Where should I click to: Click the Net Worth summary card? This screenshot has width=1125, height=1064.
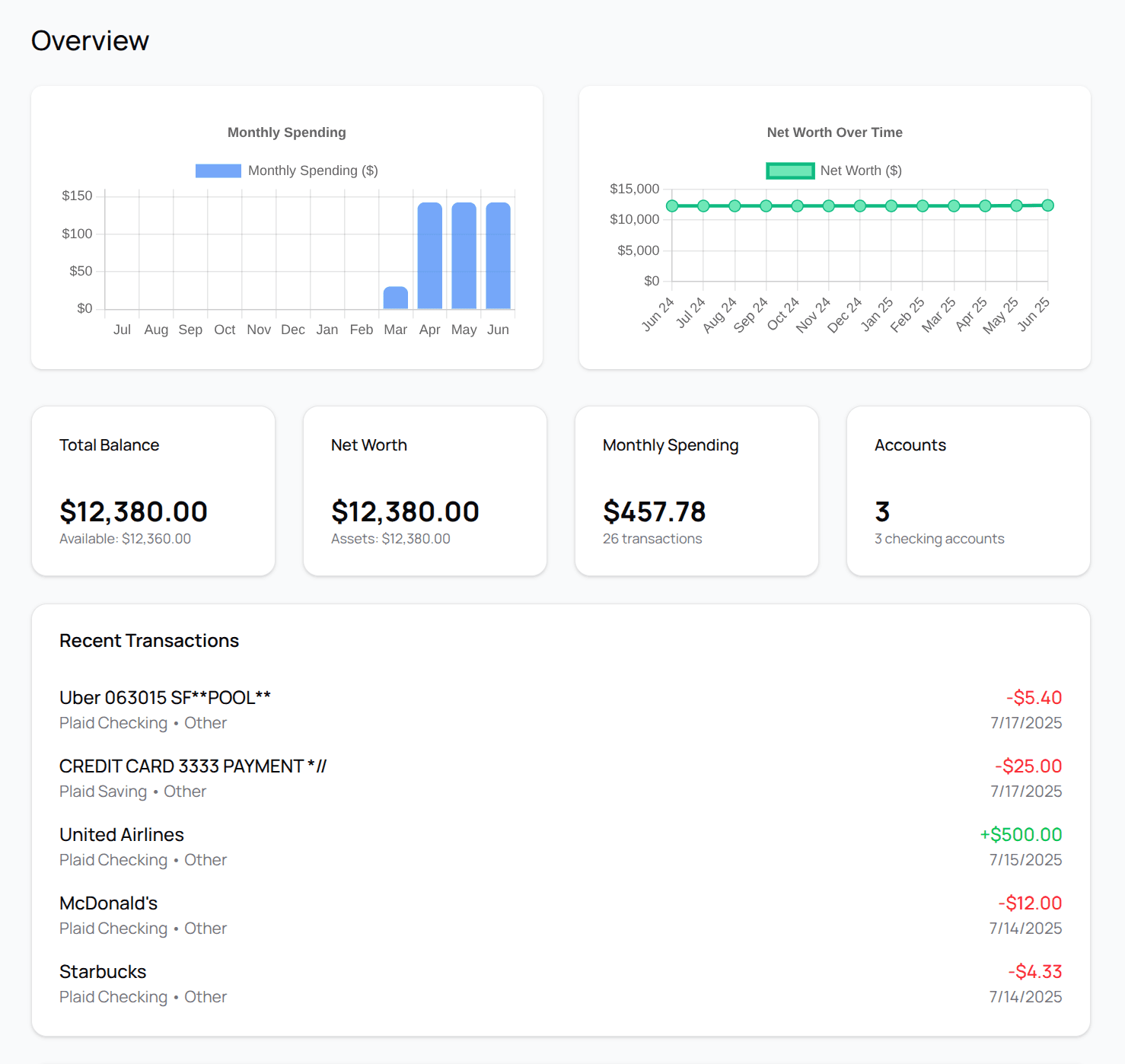pyautogui.click(x=424, y=490)
